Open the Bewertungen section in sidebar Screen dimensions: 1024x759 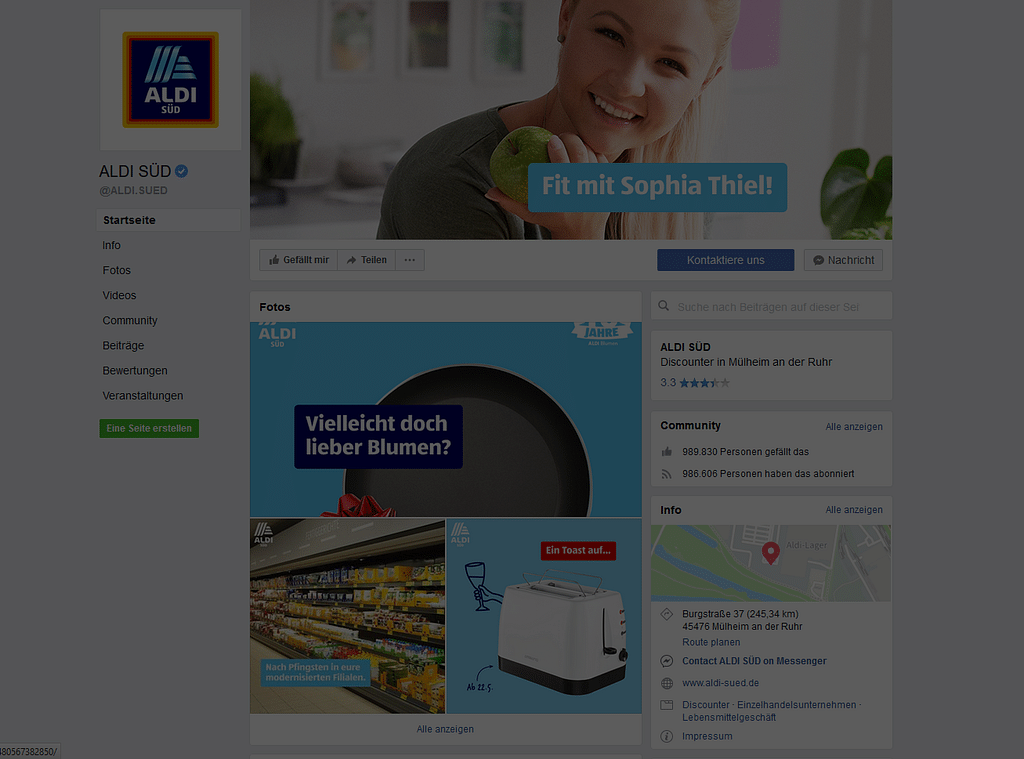coord(135,370)
